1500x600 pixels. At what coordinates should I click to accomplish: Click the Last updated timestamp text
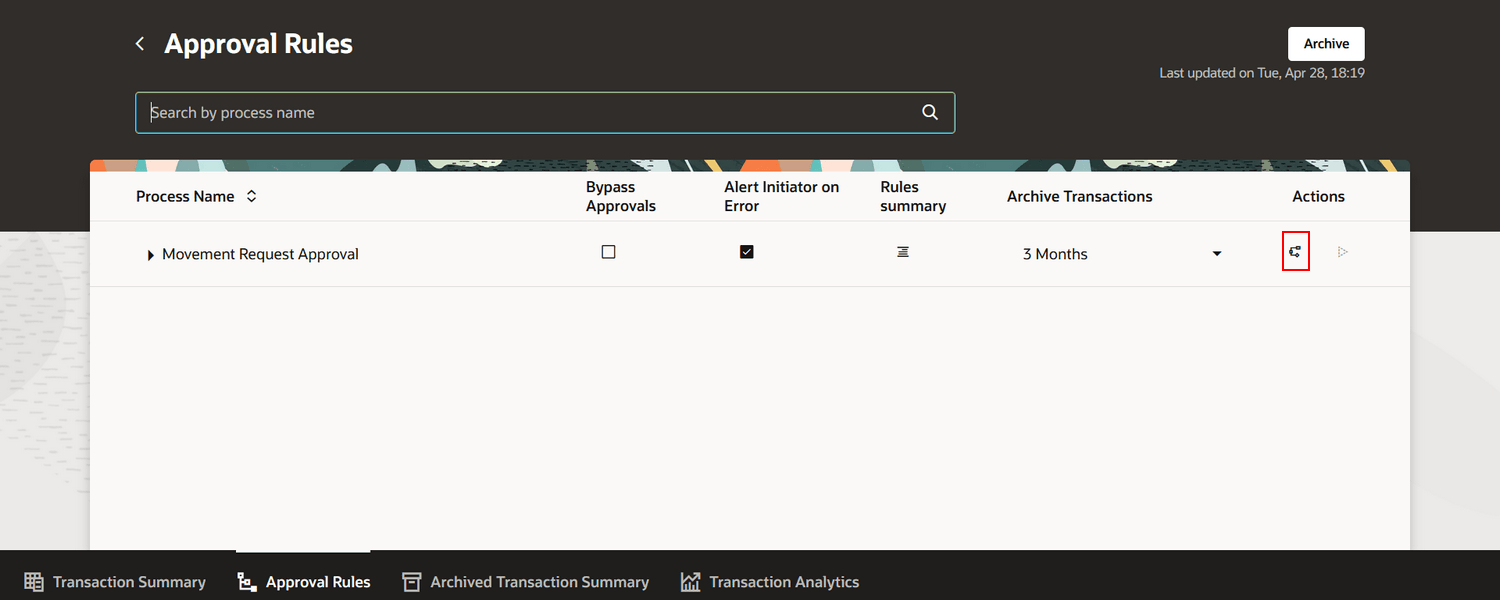click(1262, 73)
